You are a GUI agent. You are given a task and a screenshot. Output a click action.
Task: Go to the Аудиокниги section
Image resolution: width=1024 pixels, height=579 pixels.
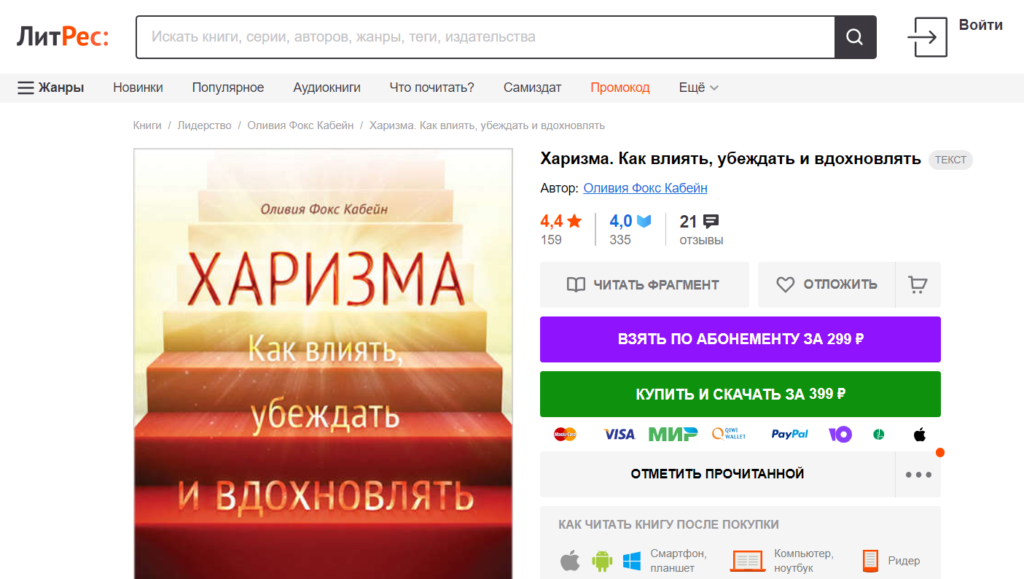[x=326, y=87]
